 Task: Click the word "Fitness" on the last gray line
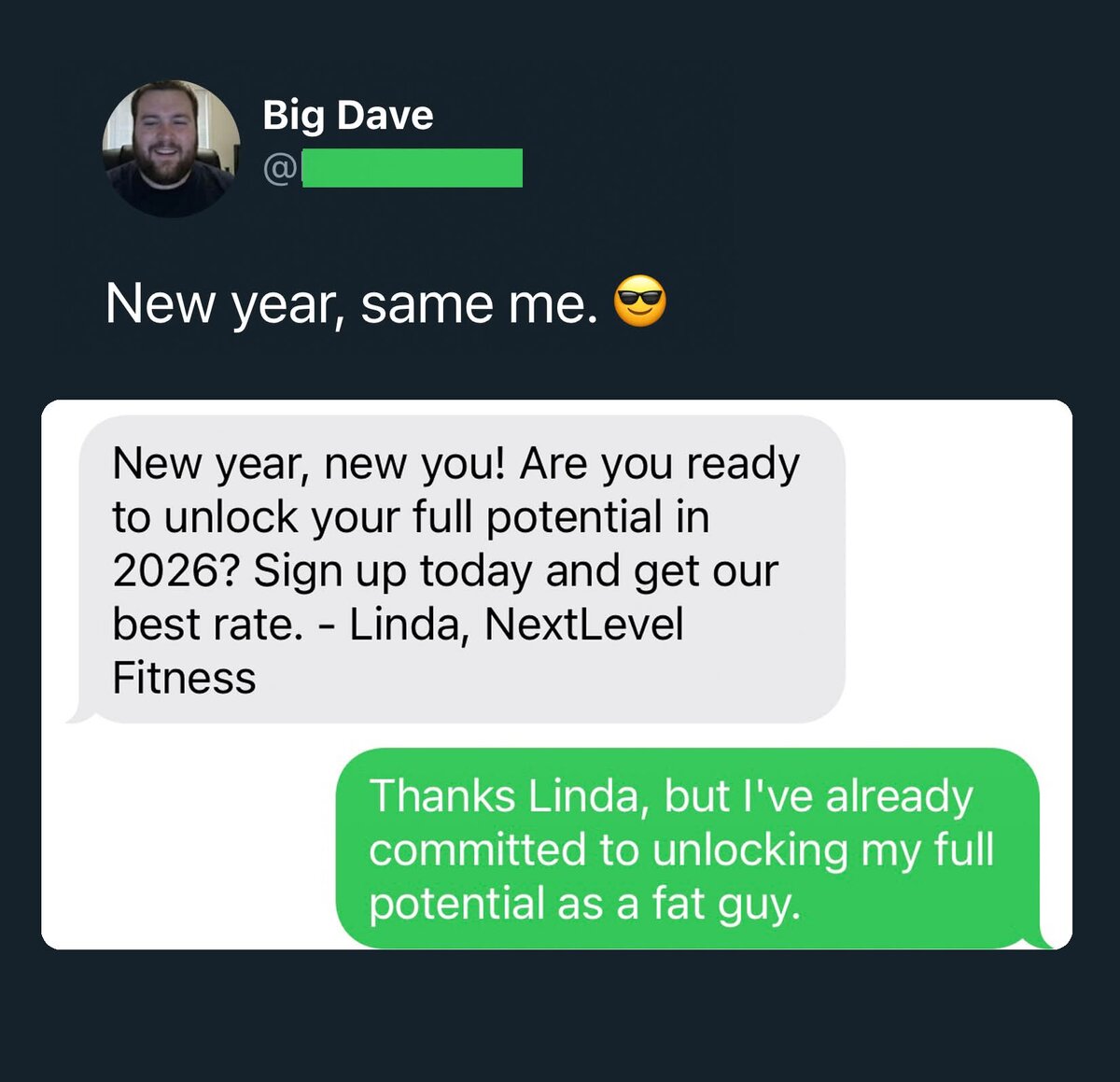(184, 678)
